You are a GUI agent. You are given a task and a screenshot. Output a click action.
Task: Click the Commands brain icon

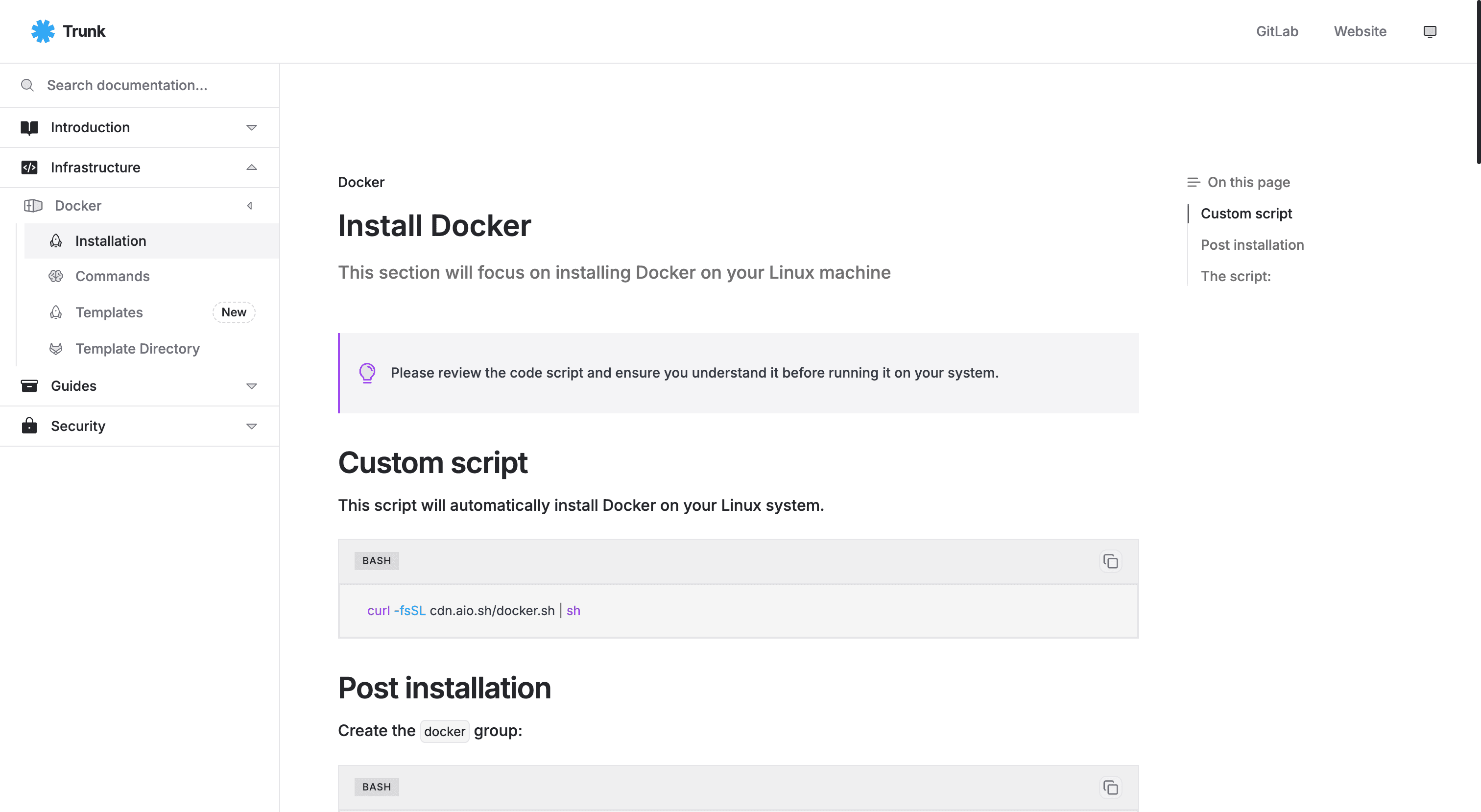tap(56, 276)
